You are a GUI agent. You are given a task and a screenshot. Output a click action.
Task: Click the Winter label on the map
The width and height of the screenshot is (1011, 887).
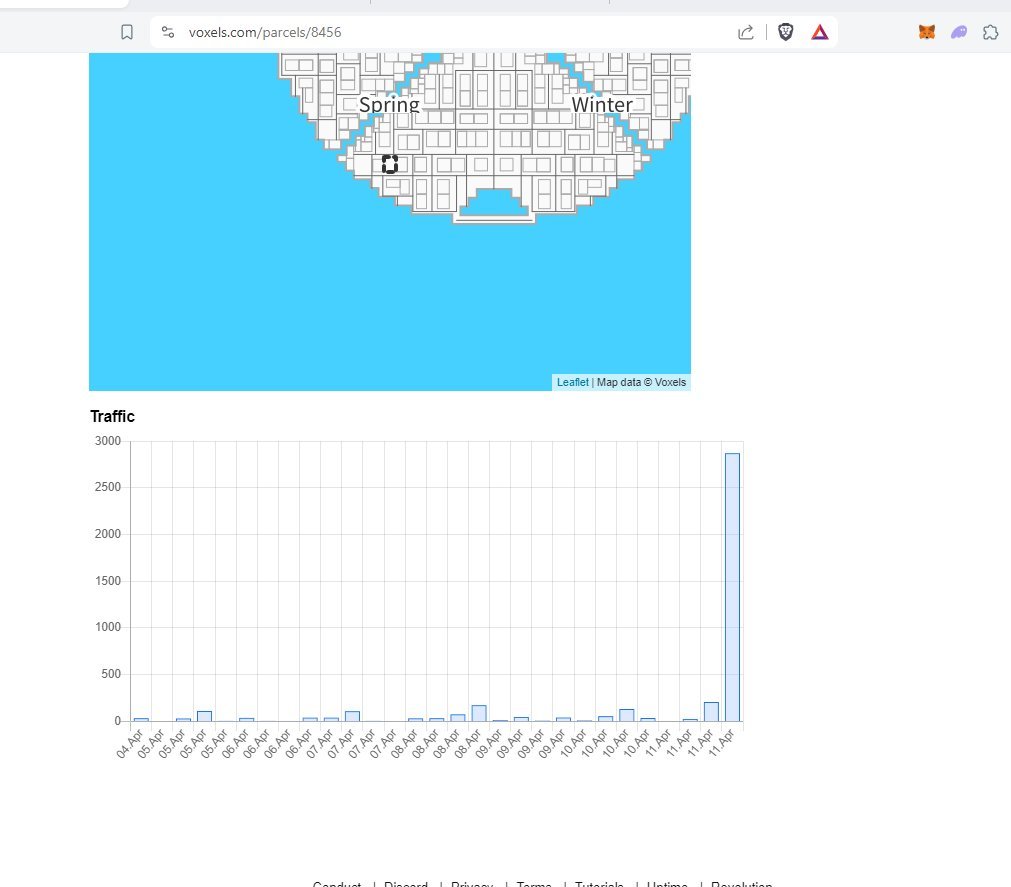[602, 104]
